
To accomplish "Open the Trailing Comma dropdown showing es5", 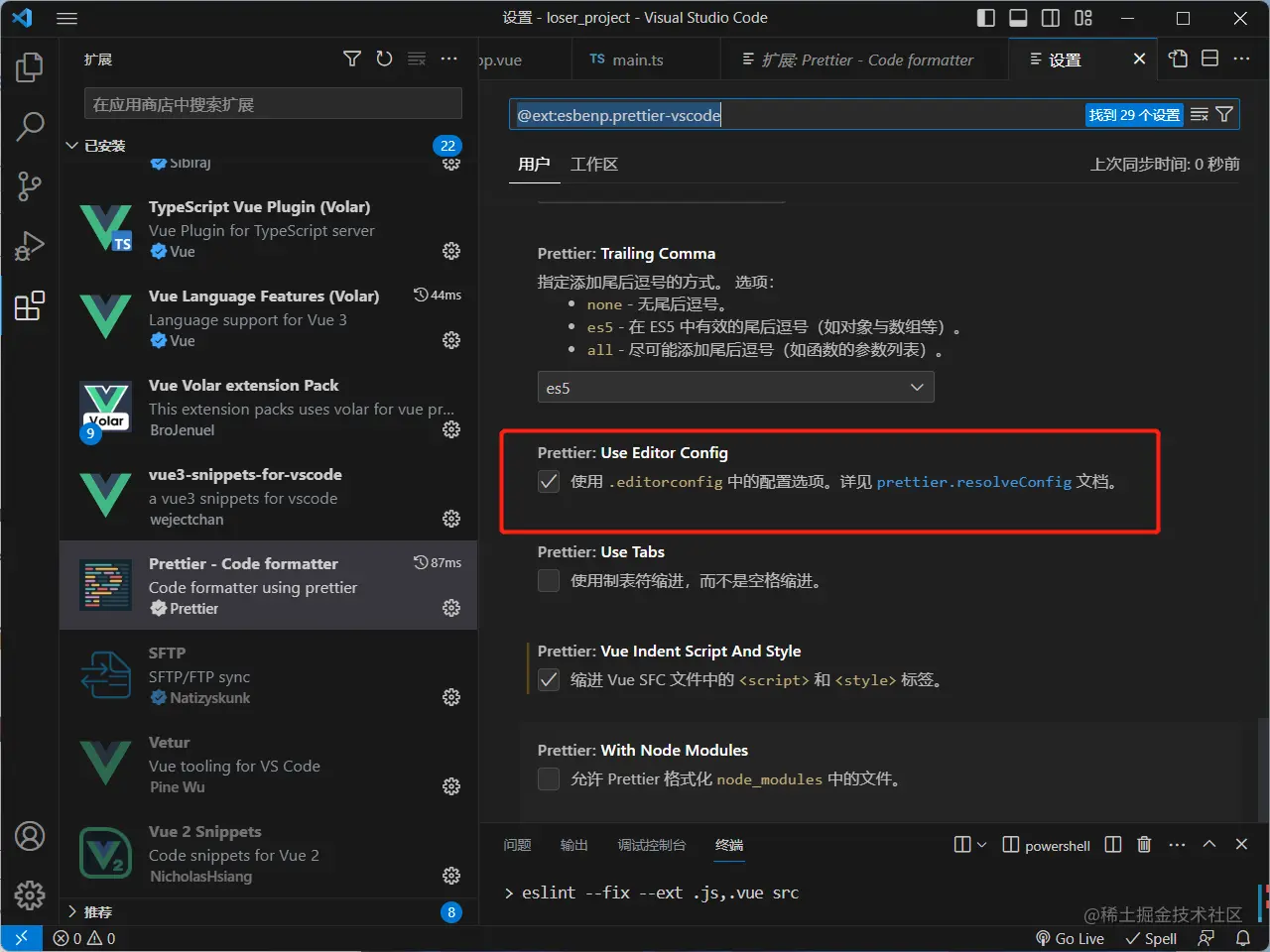I will 734,388.
